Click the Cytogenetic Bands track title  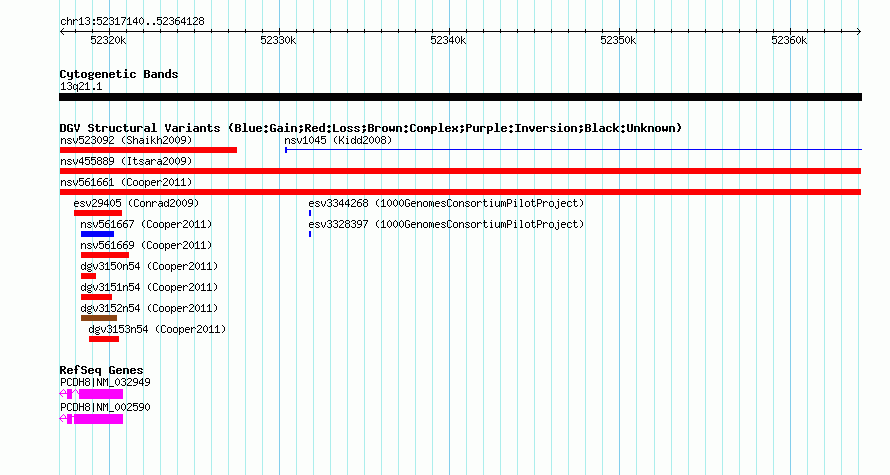pyautogui.click(x=119, y=74)
